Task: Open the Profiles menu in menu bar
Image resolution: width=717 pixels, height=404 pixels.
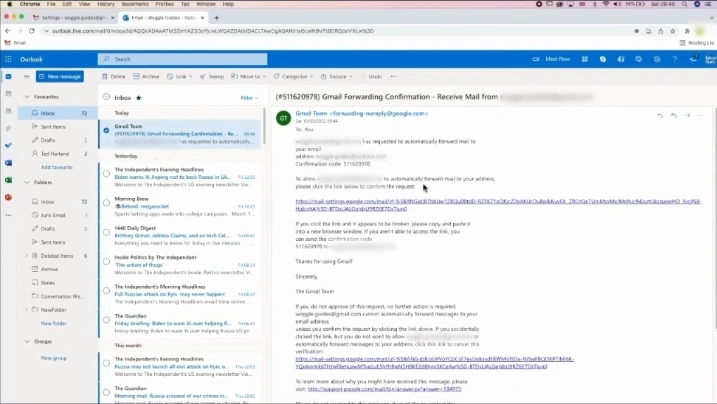Action: [164, 4]
